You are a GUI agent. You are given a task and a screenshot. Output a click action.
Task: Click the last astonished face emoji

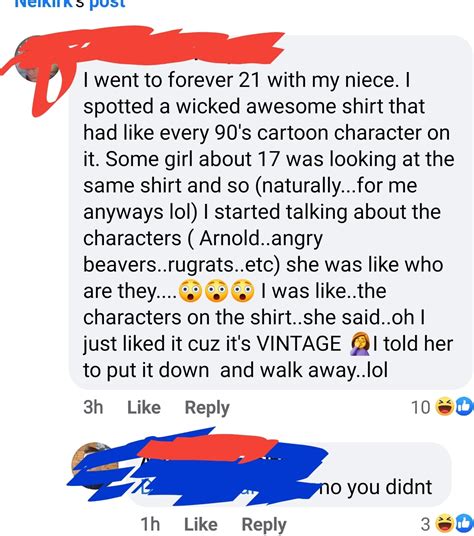point(243,291)
